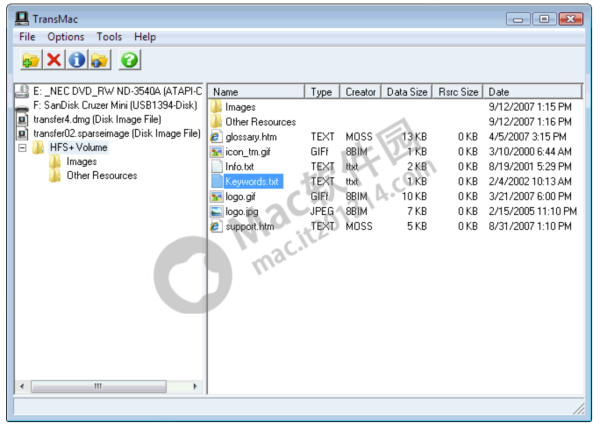This screenshot has height=430, width=600.
Task: Select the NEC DVD_RW drive E: entry
Action: [115, 91]
